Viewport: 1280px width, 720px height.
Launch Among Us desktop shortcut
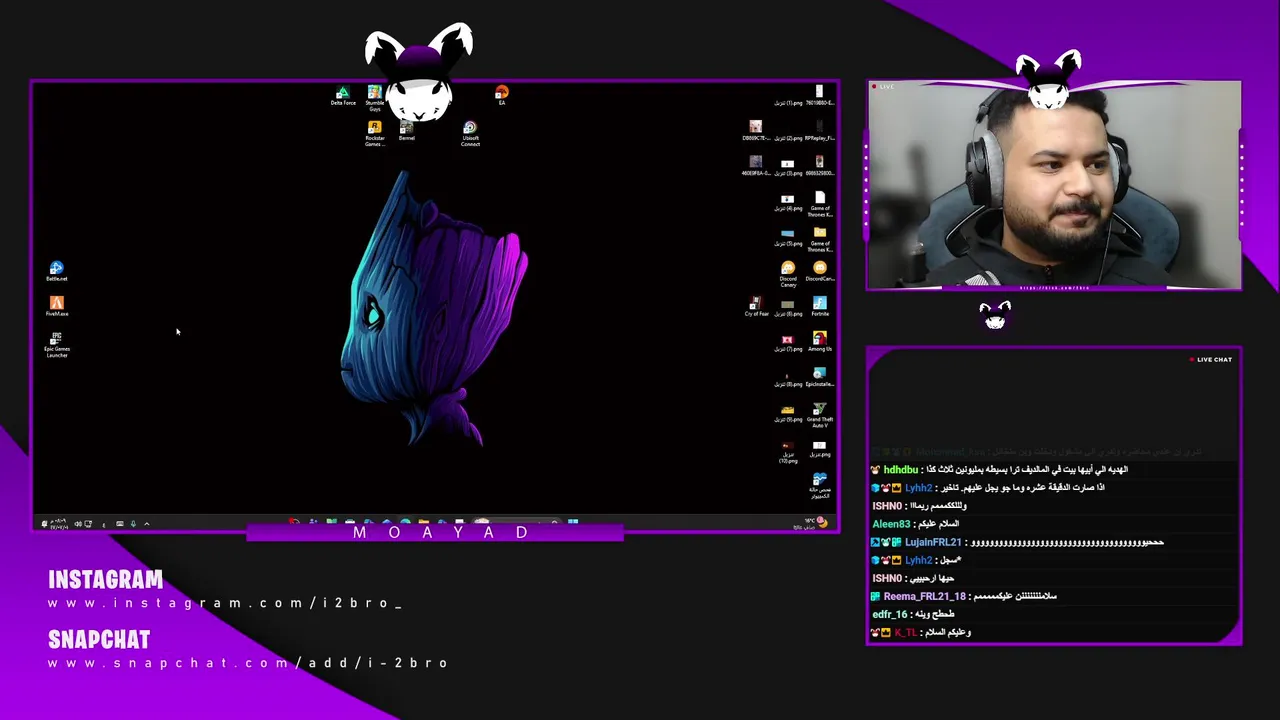(820, 342)
